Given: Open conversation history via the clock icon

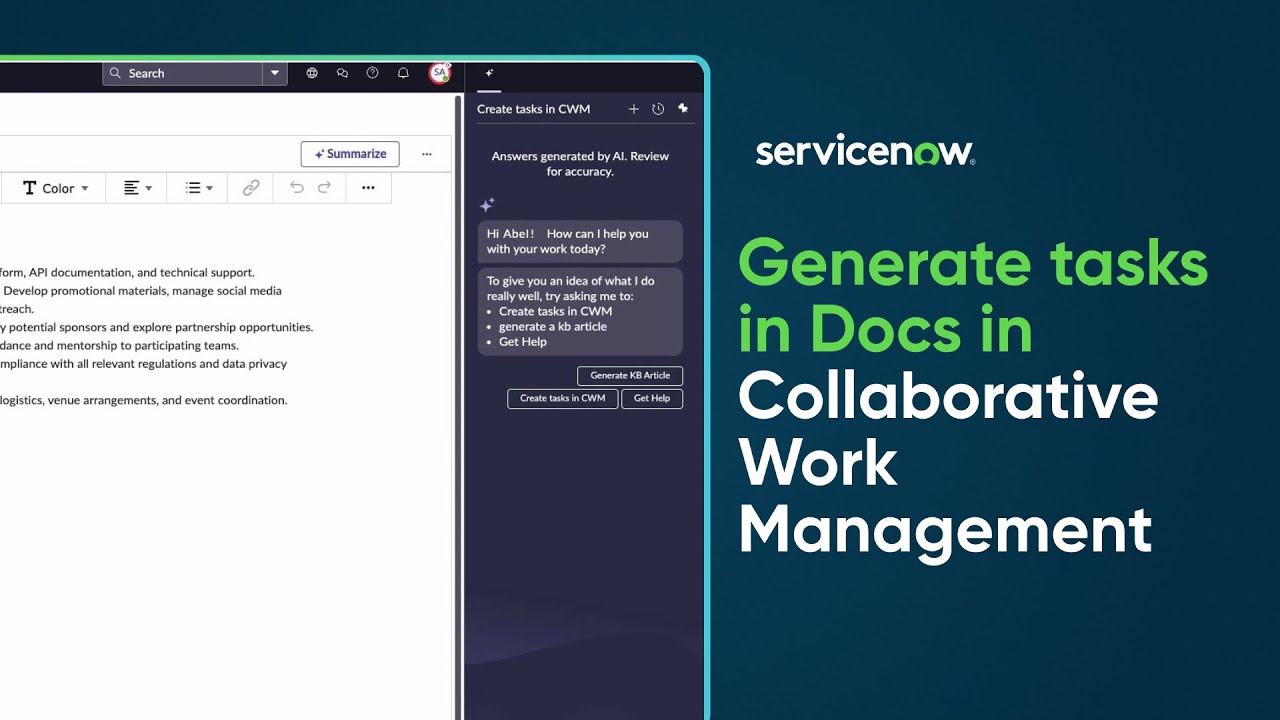Looking at the screenshot, I should (x=658, y=109).
